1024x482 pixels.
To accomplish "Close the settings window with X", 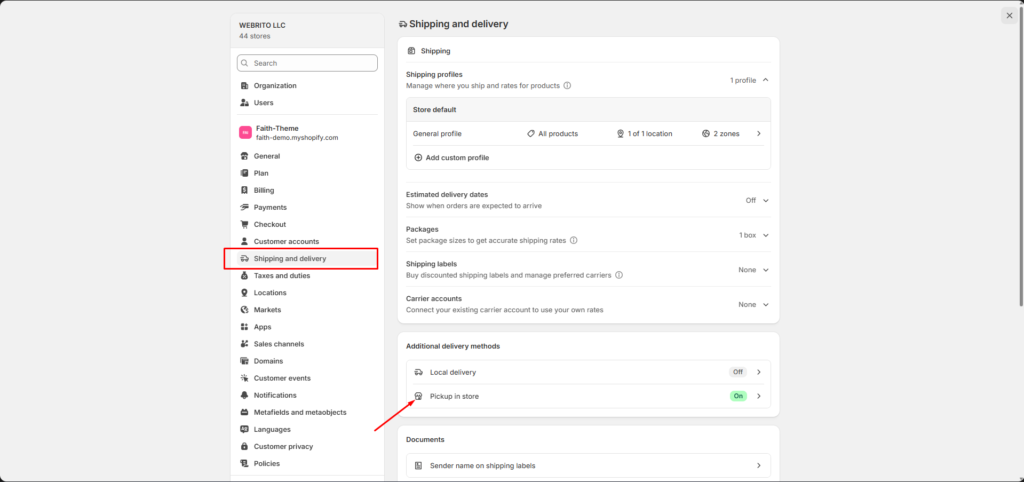I will (x=1009, y=16).
